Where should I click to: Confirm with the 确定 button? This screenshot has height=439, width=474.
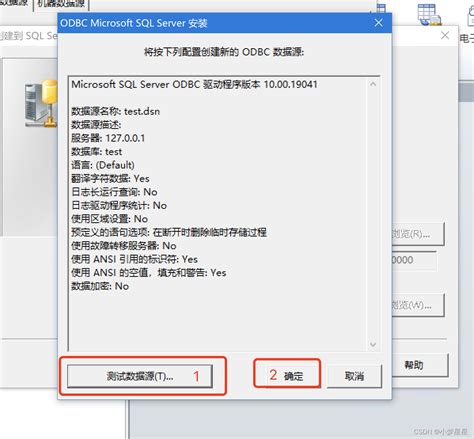click(287, 376)
